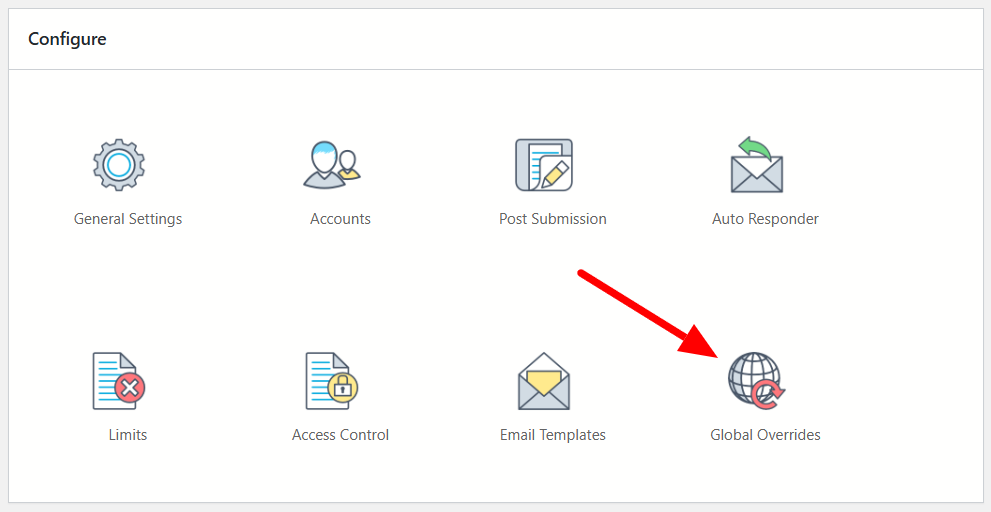Open the General Settings gear icon
This screenshot has width=991, height=512.
point(119,165)
